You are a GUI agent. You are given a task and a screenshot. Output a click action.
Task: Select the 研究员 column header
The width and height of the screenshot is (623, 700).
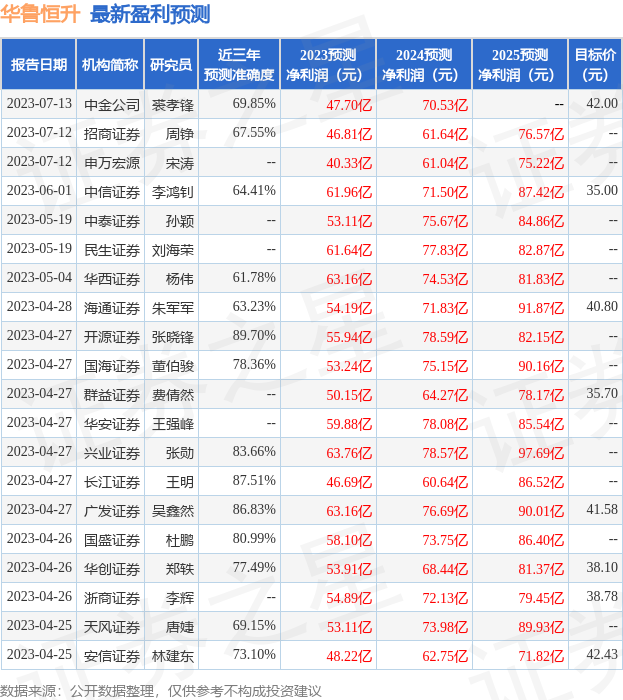pos(171,65)
